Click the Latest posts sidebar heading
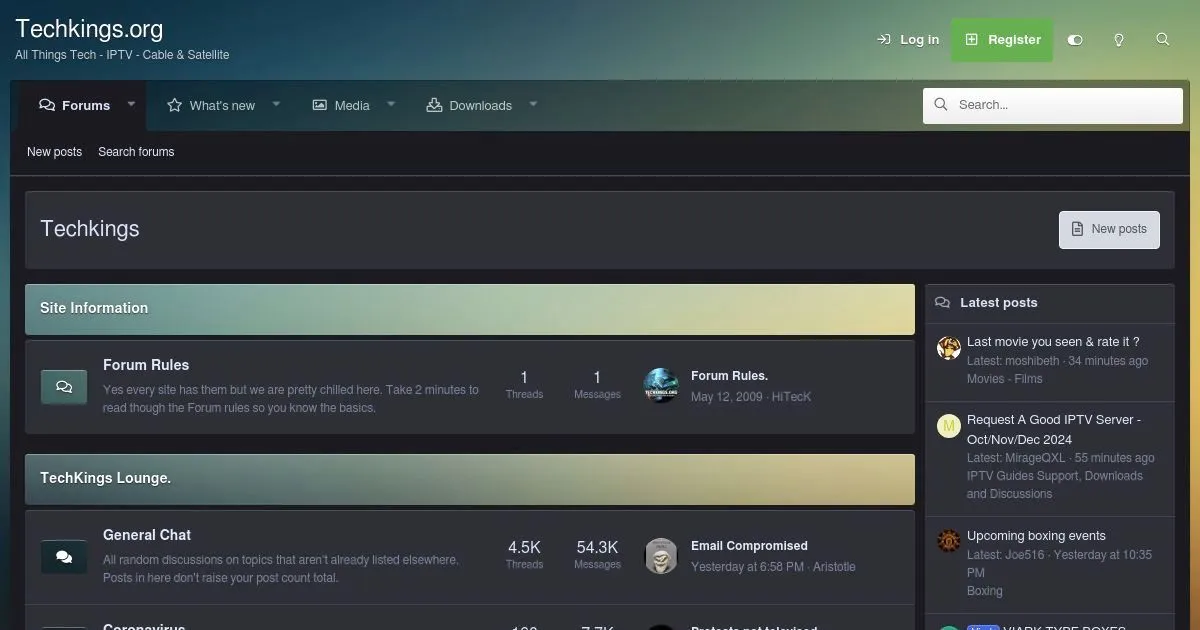Viewport: 1200px width, 630px height. pyautogui.click(x=999, y=303)
